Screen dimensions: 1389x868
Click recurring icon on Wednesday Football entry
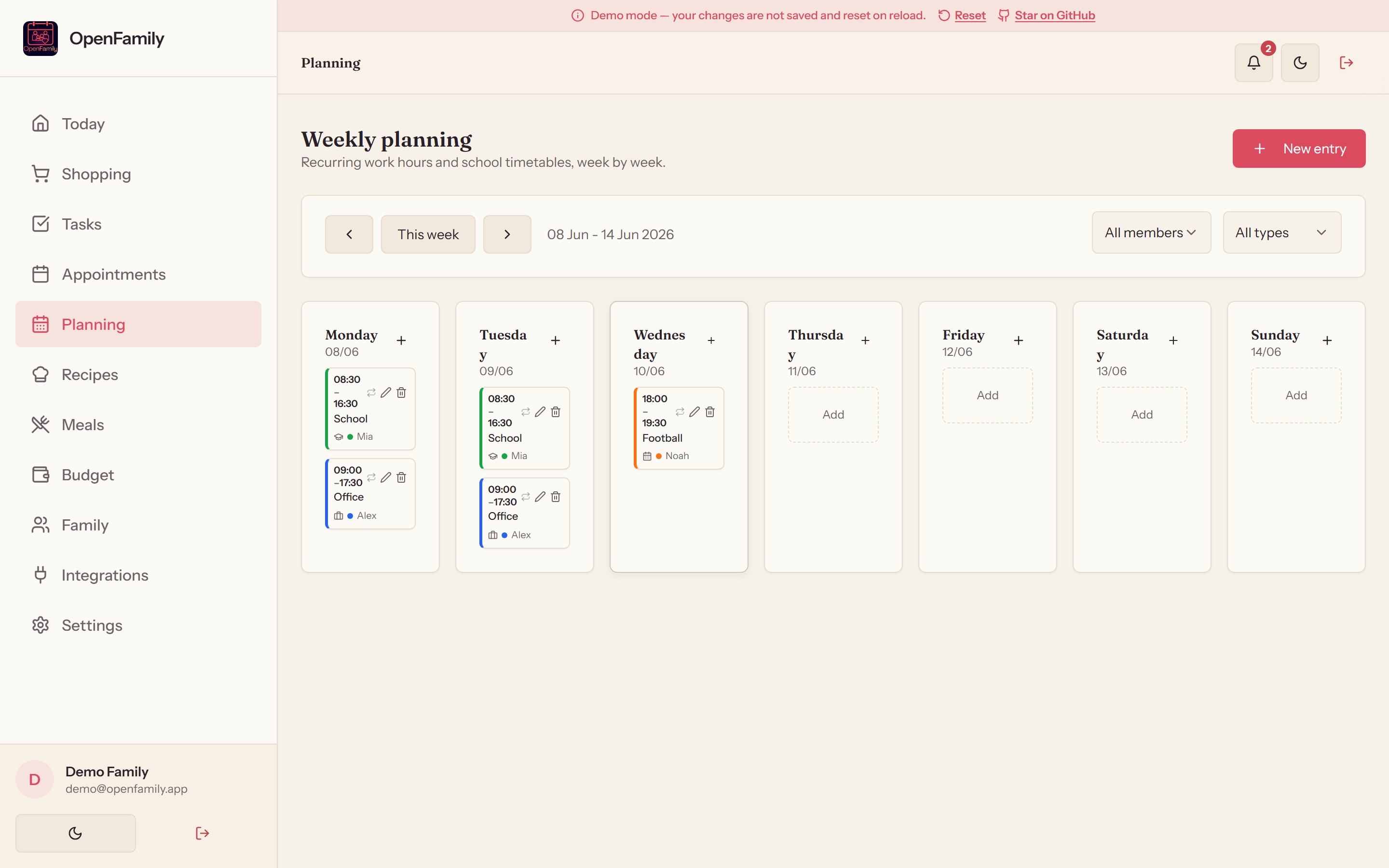(680, 412)
